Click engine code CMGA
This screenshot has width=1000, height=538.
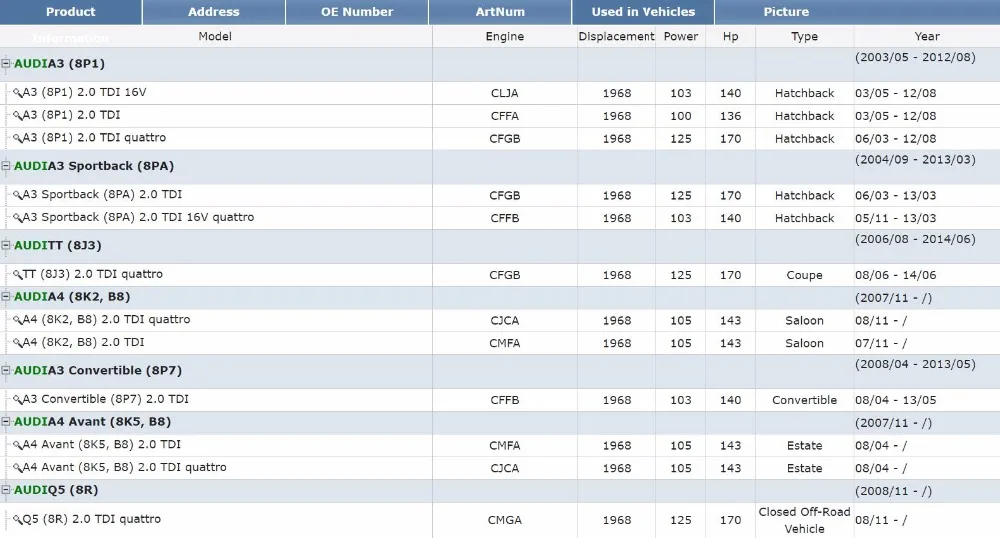coord(504,520)
